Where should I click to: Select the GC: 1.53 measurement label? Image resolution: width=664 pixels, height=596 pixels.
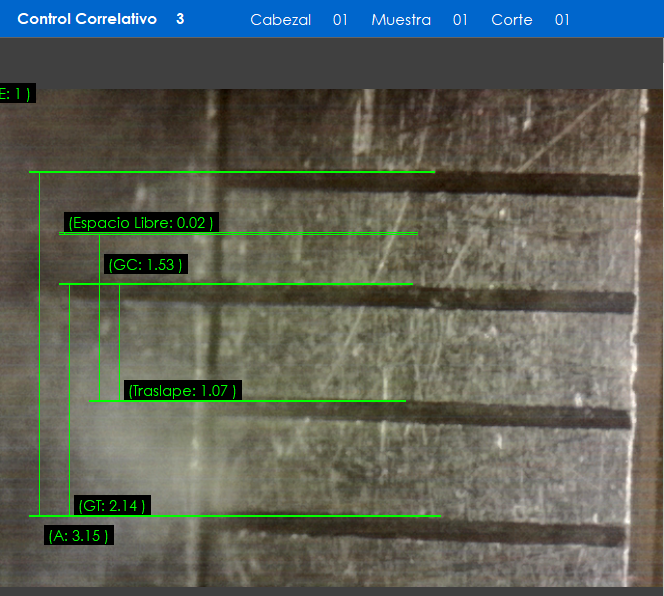point(144,265)
